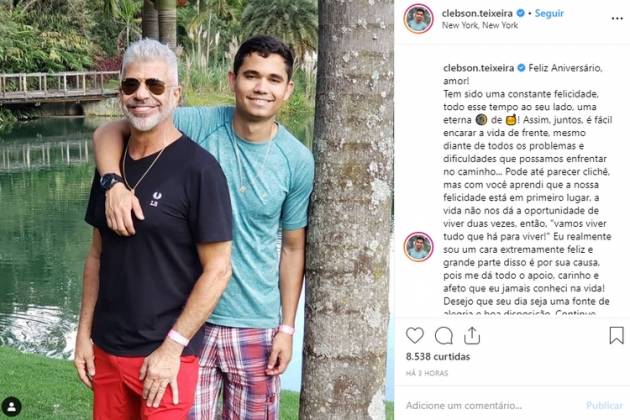Like the post with the heart icon

pyautogui.click(x=415, y=336)
